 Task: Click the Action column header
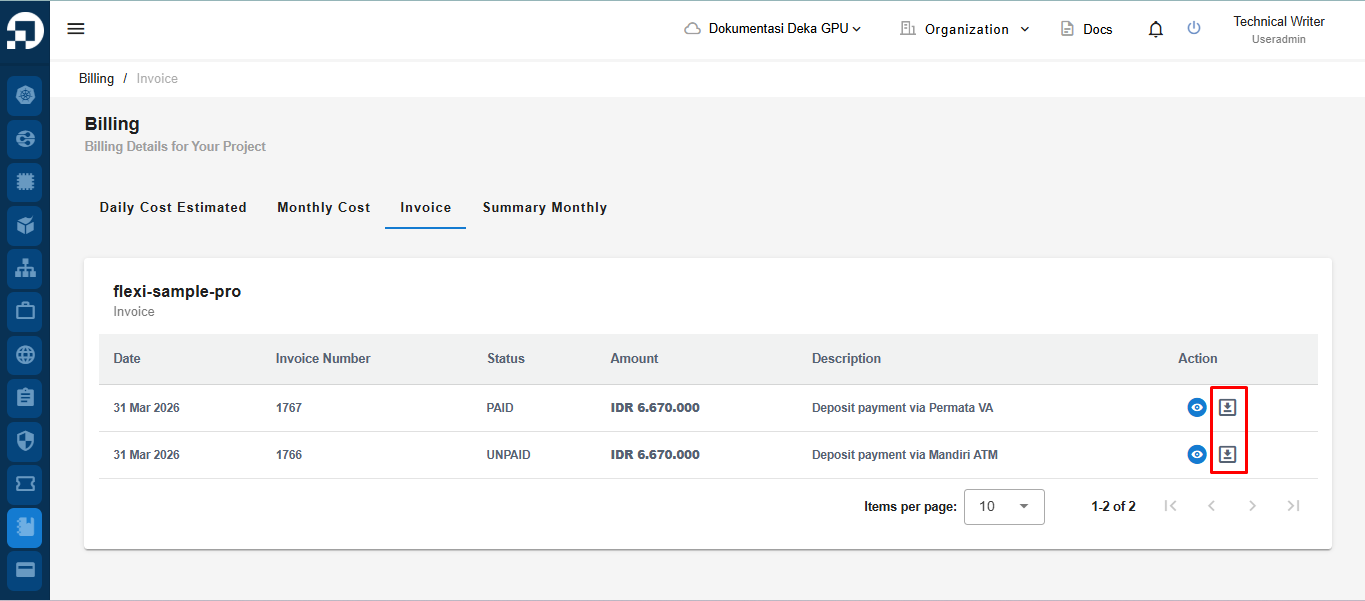(x=1198, y=358)
